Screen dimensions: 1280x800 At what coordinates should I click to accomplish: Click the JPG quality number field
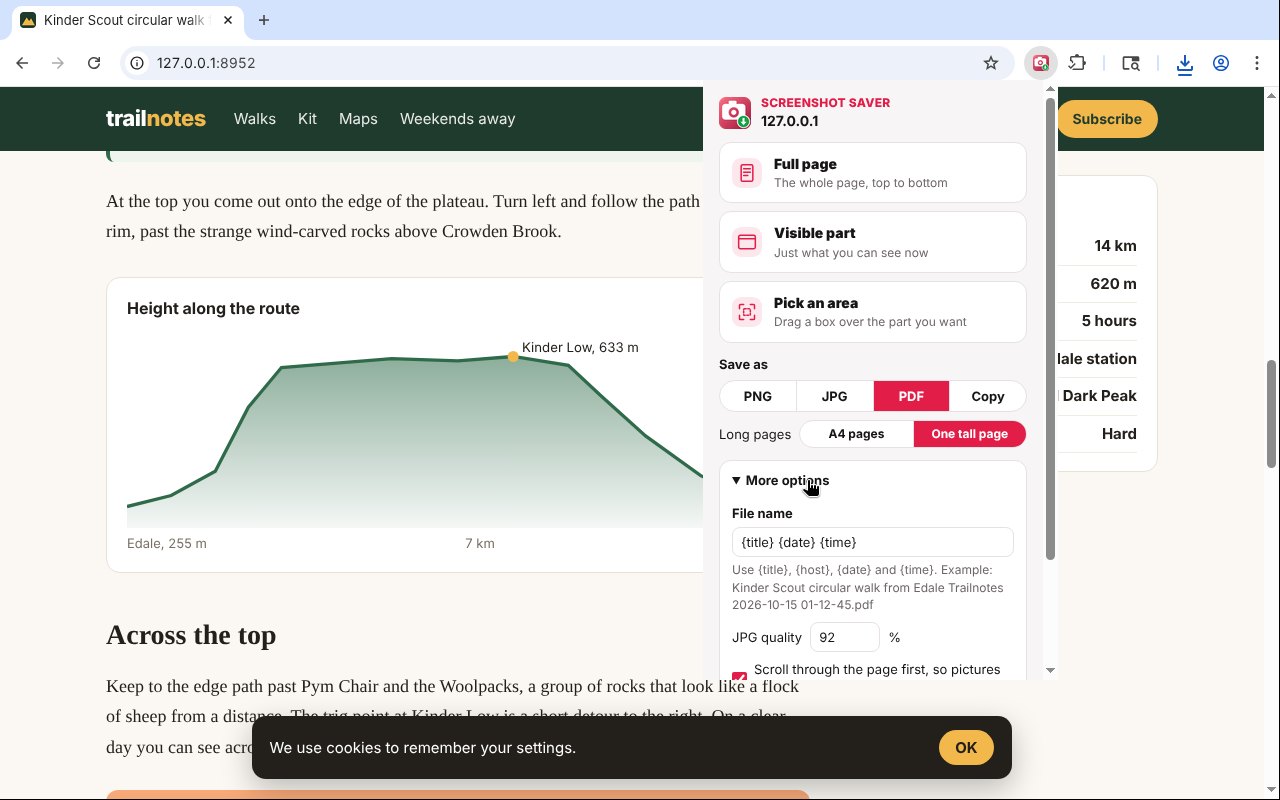845,637
